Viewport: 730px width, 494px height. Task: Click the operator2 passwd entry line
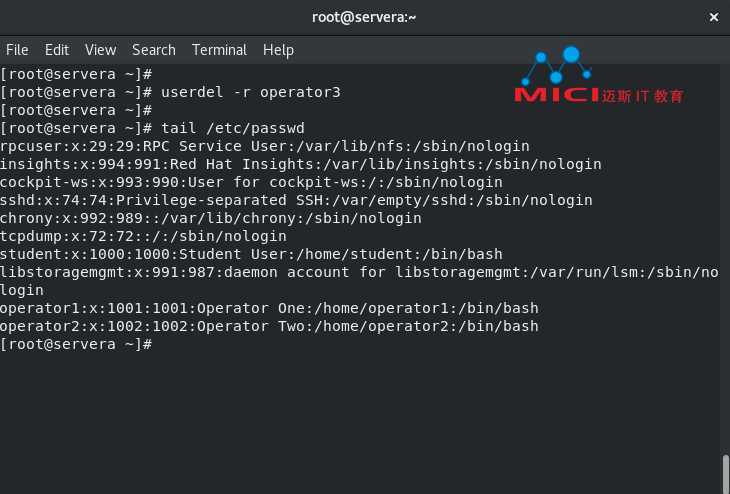coord(269,326)
